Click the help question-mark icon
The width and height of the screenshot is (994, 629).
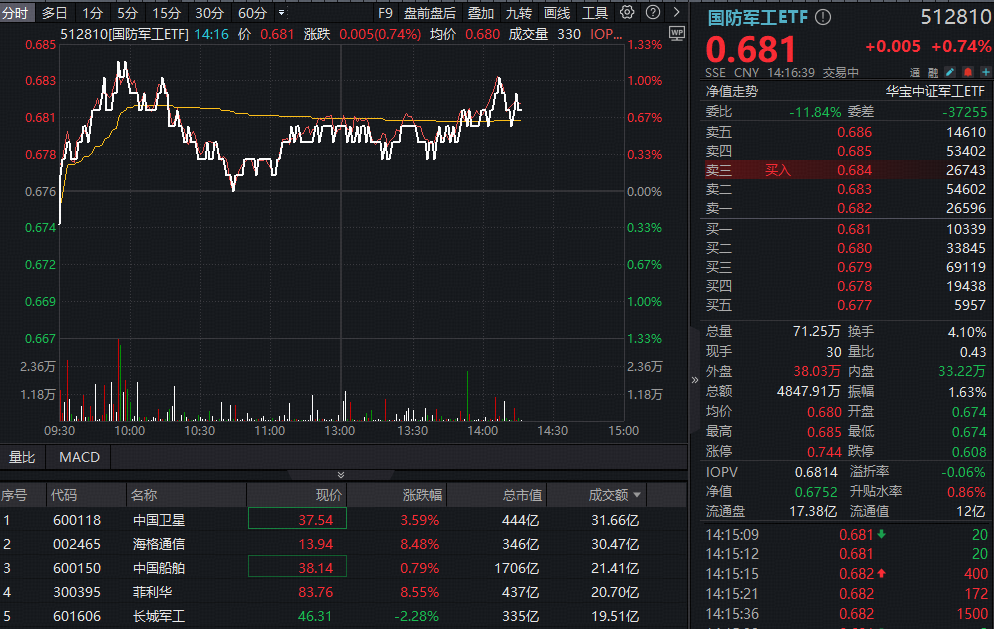[653, 12]
